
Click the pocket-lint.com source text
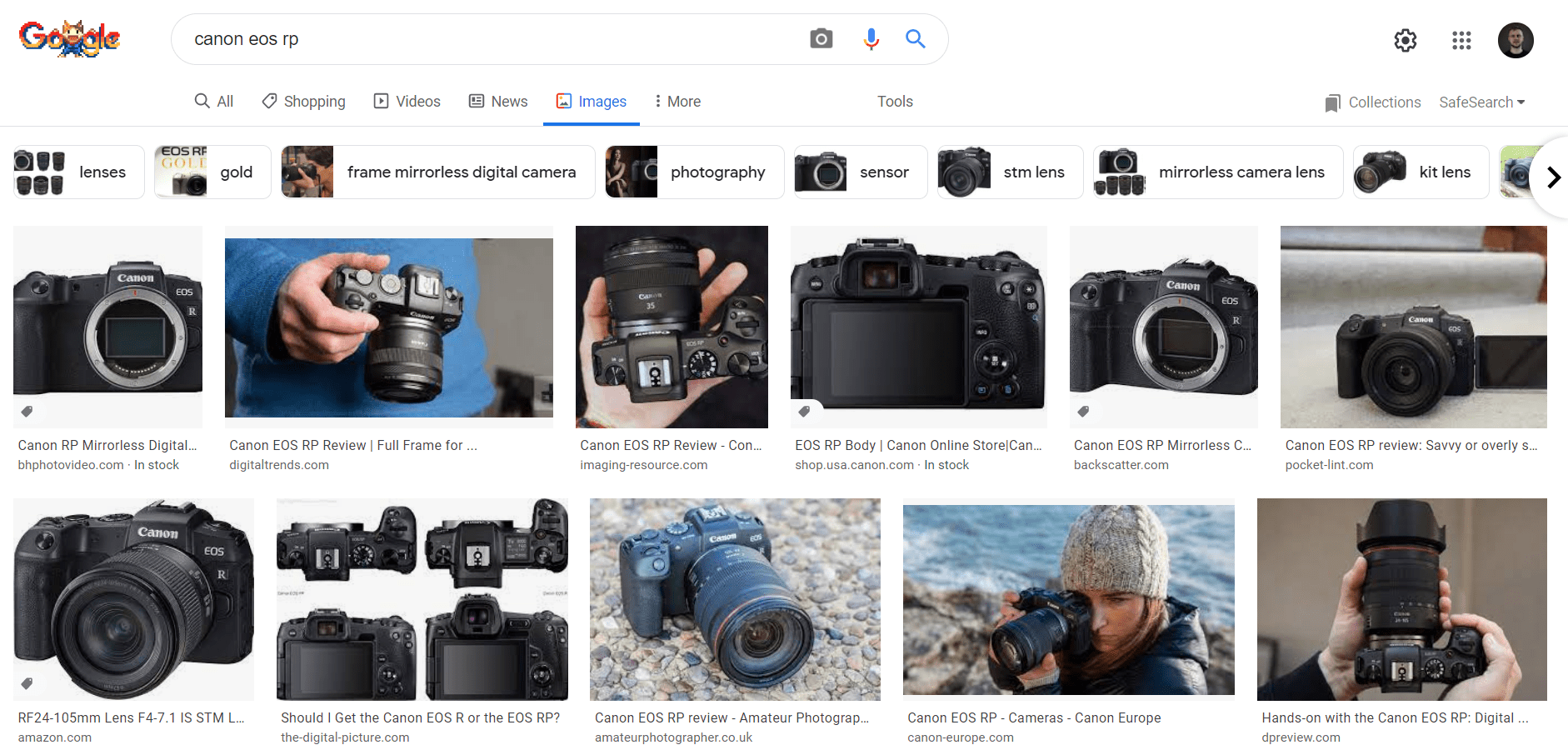1329,465
